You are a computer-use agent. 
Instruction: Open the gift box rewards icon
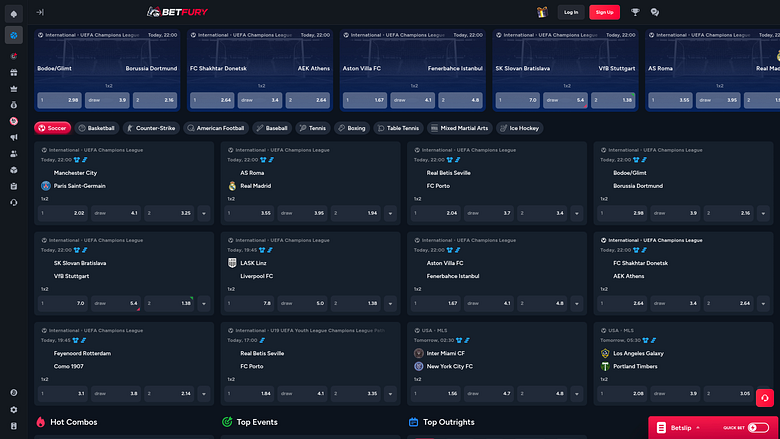click(542, 12)
